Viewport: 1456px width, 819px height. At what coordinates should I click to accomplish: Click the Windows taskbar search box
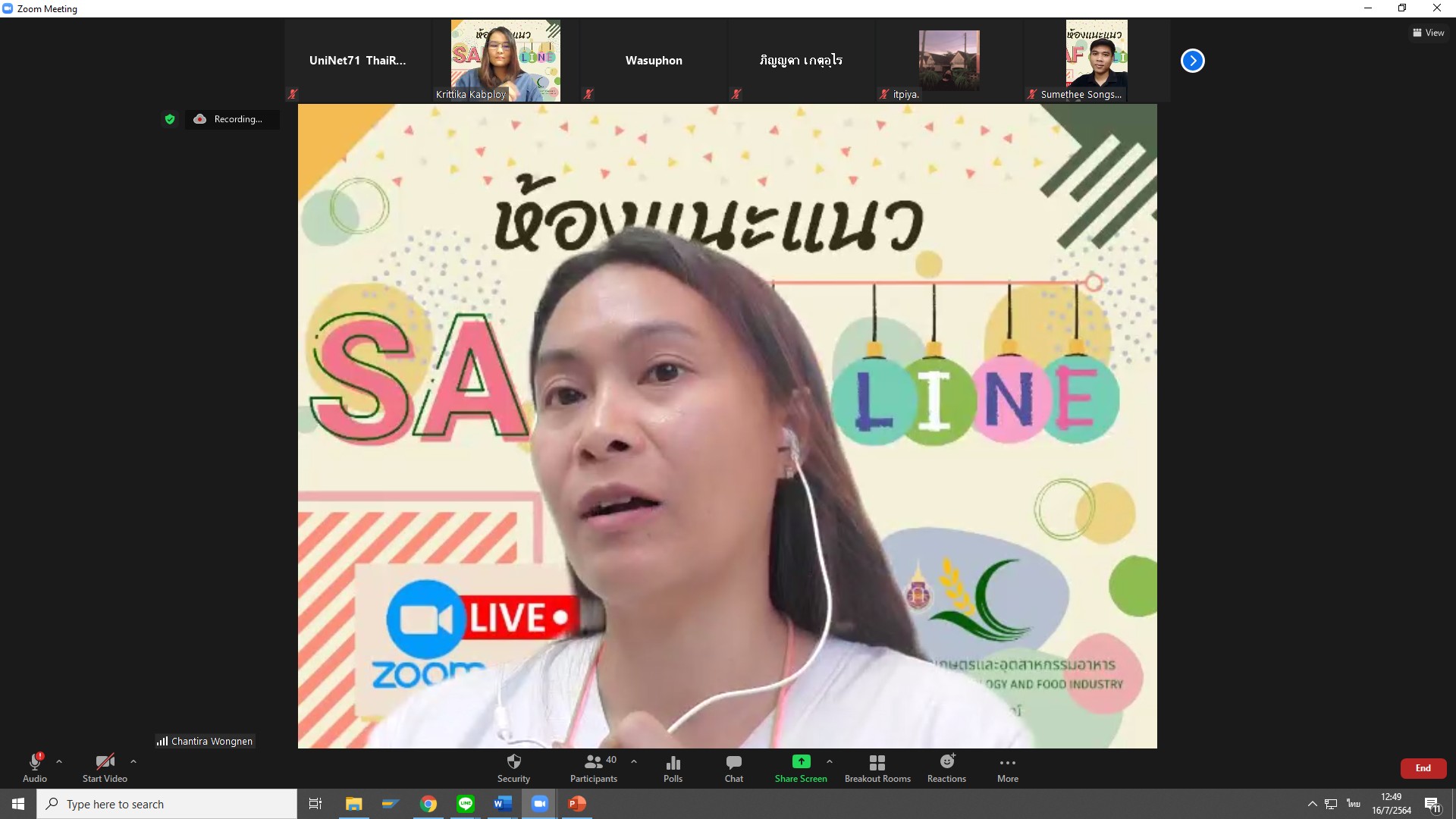[x=167, y=804]
